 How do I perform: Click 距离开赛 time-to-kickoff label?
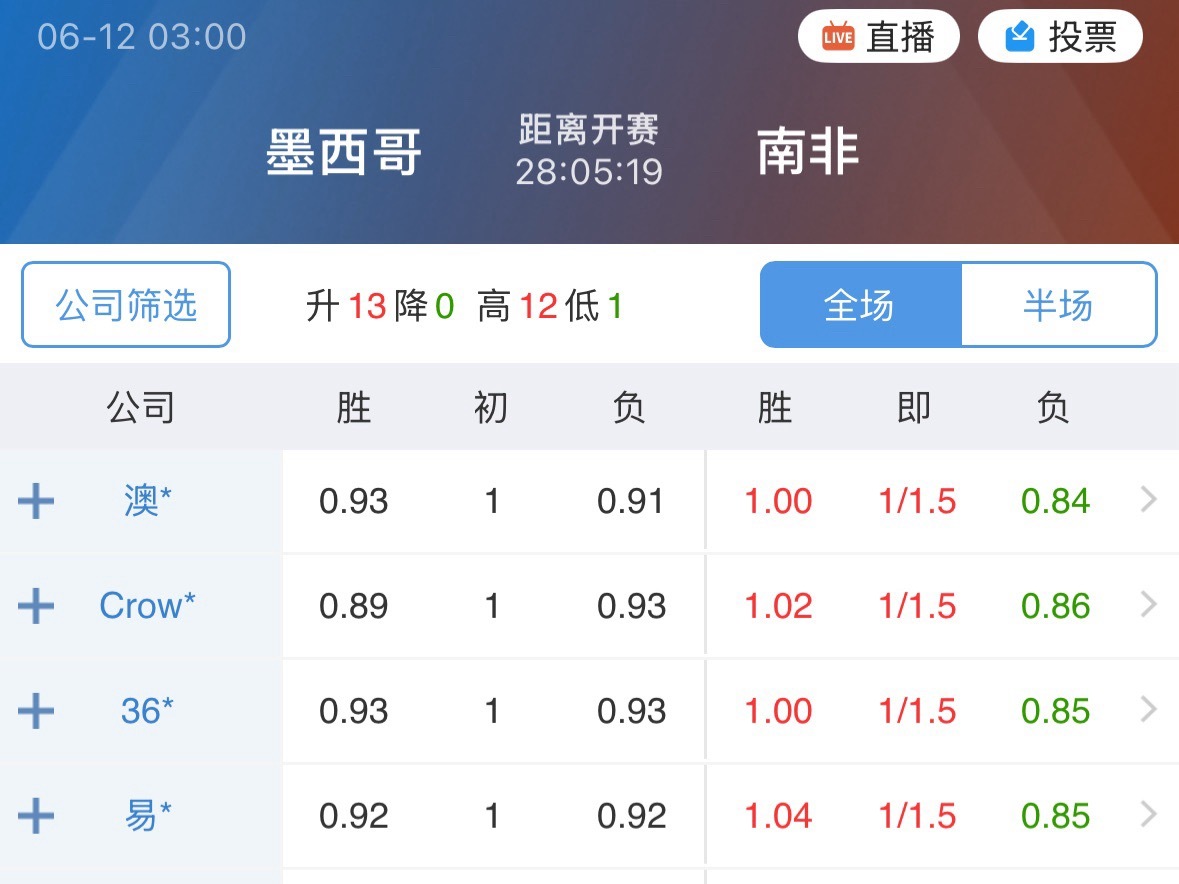point(589,129)
